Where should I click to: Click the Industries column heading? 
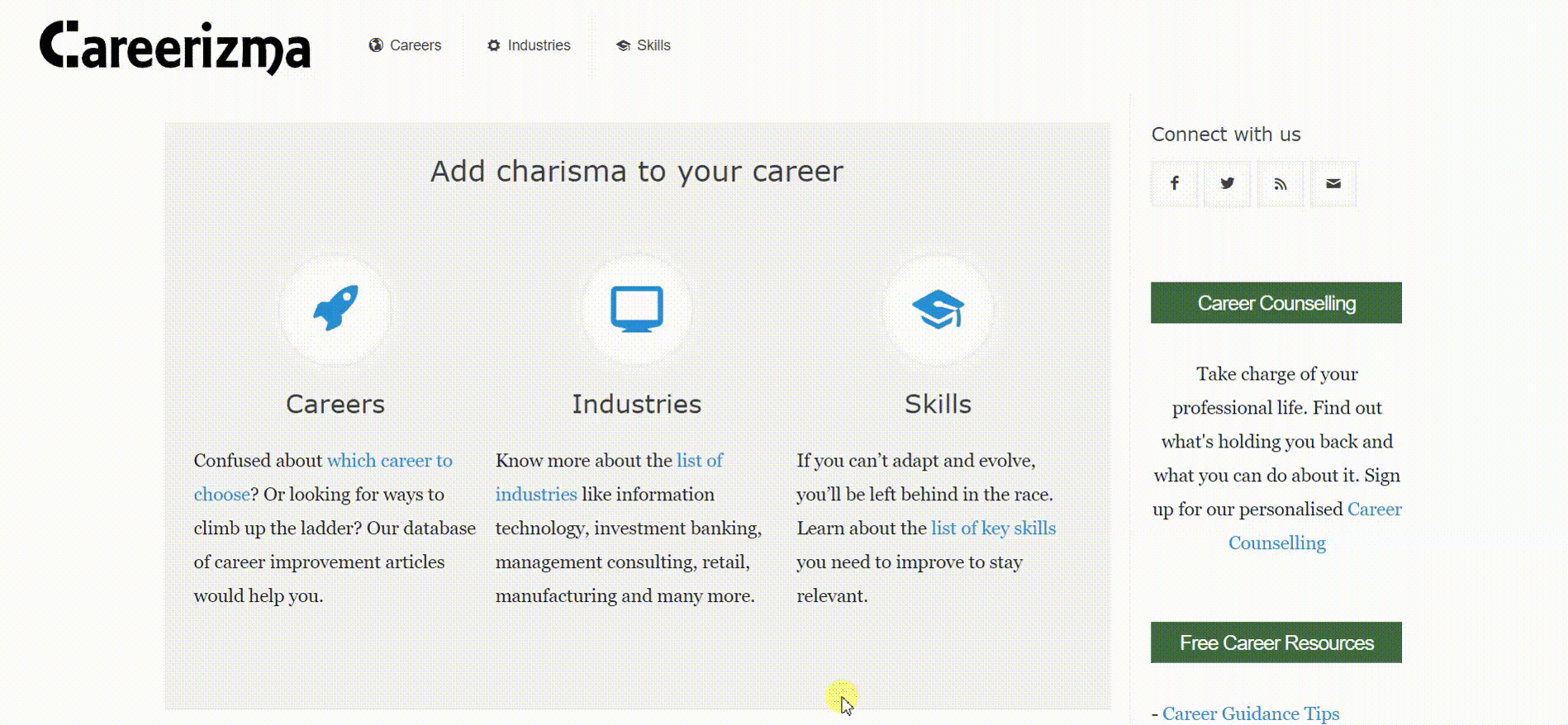tap(637, 404)
